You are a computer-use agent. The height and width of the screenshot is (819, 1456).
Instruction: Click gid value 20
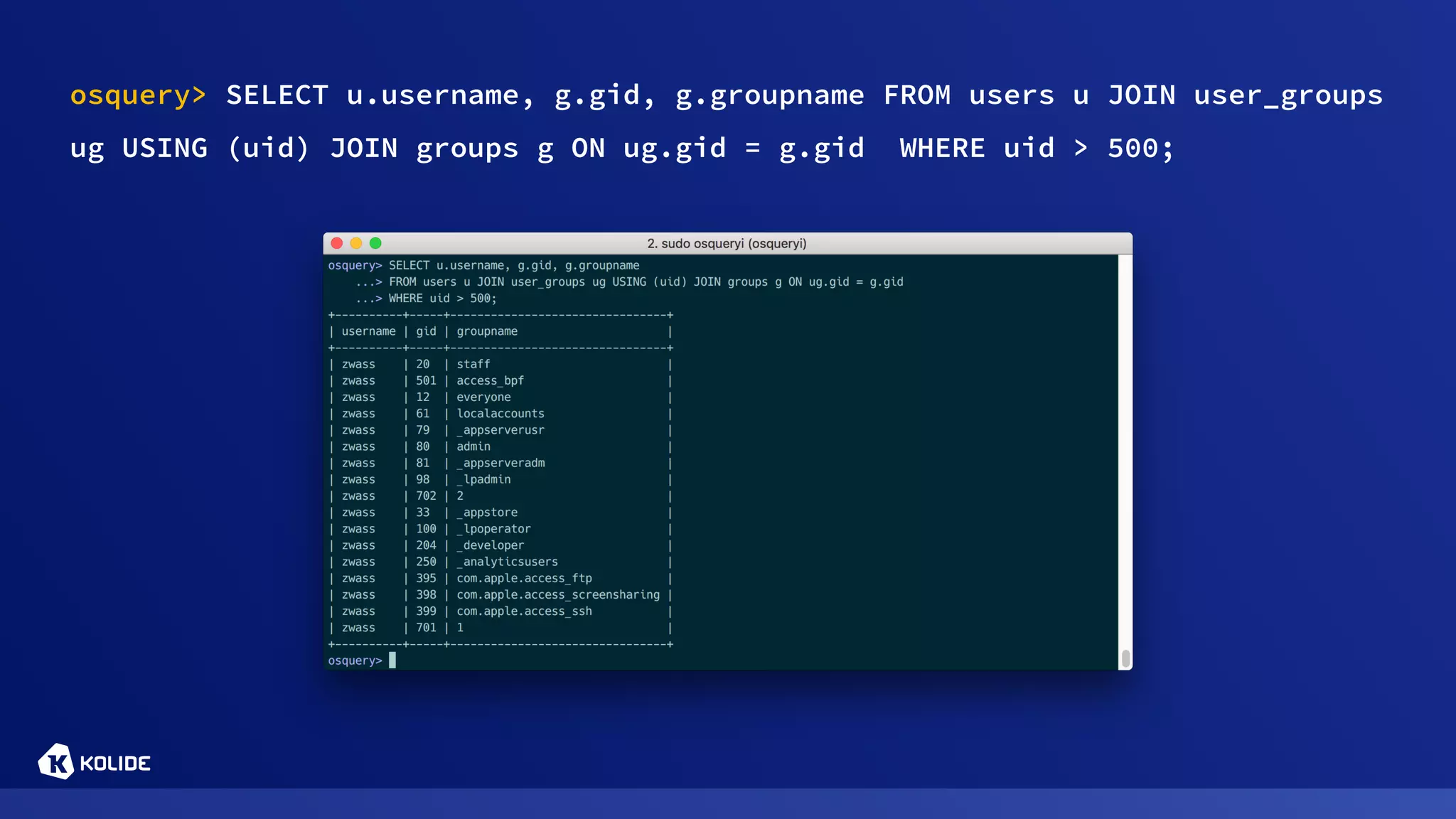pyautogui.click(x=423, y=364)
